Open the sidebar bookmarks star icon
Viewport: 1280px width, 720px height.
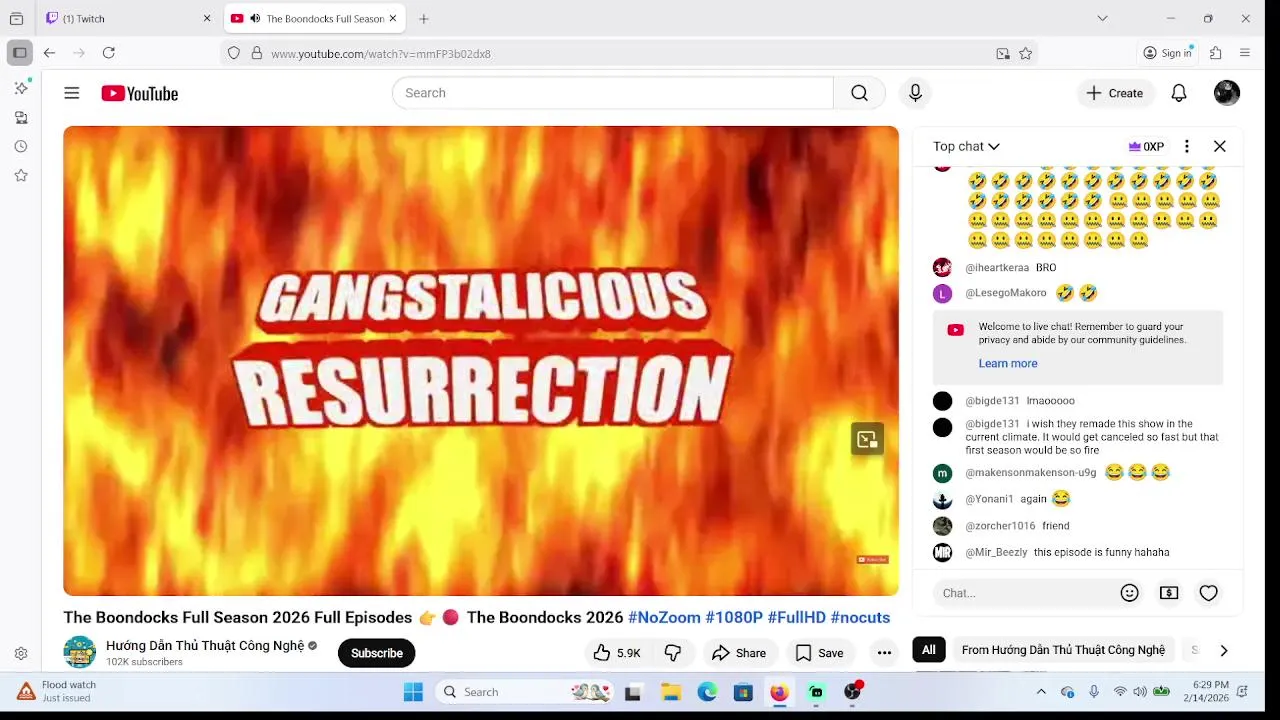click(x=21, y=175)
